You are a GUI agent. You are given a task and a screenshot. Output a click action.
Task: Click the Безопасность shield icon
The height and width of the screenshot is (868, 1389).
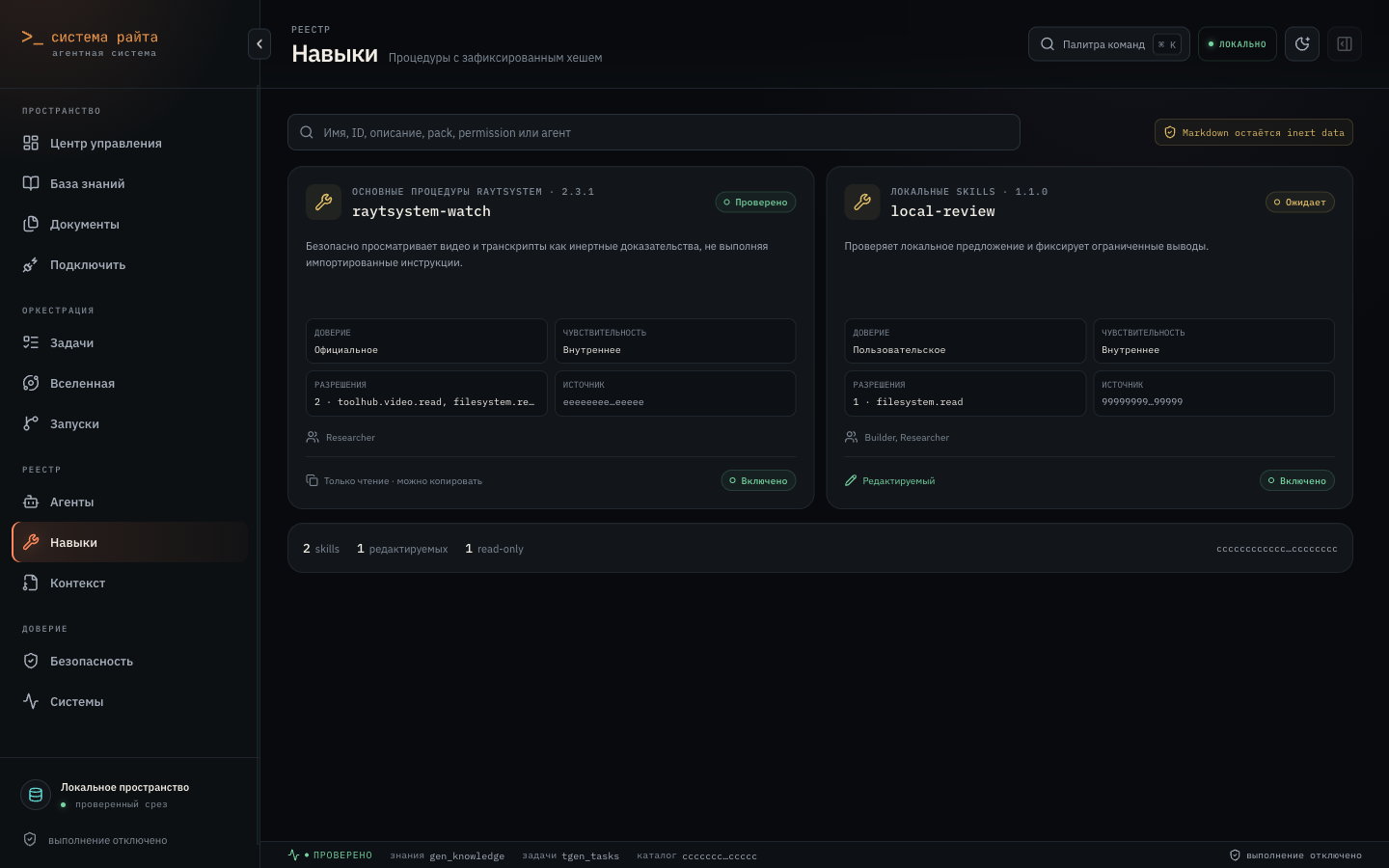click(31, 661)
